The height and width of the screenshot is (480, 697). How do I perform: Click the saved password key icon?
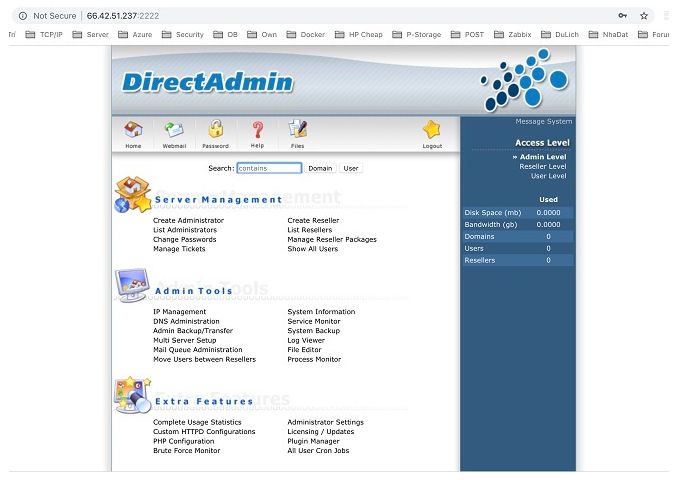coord(622,16)
